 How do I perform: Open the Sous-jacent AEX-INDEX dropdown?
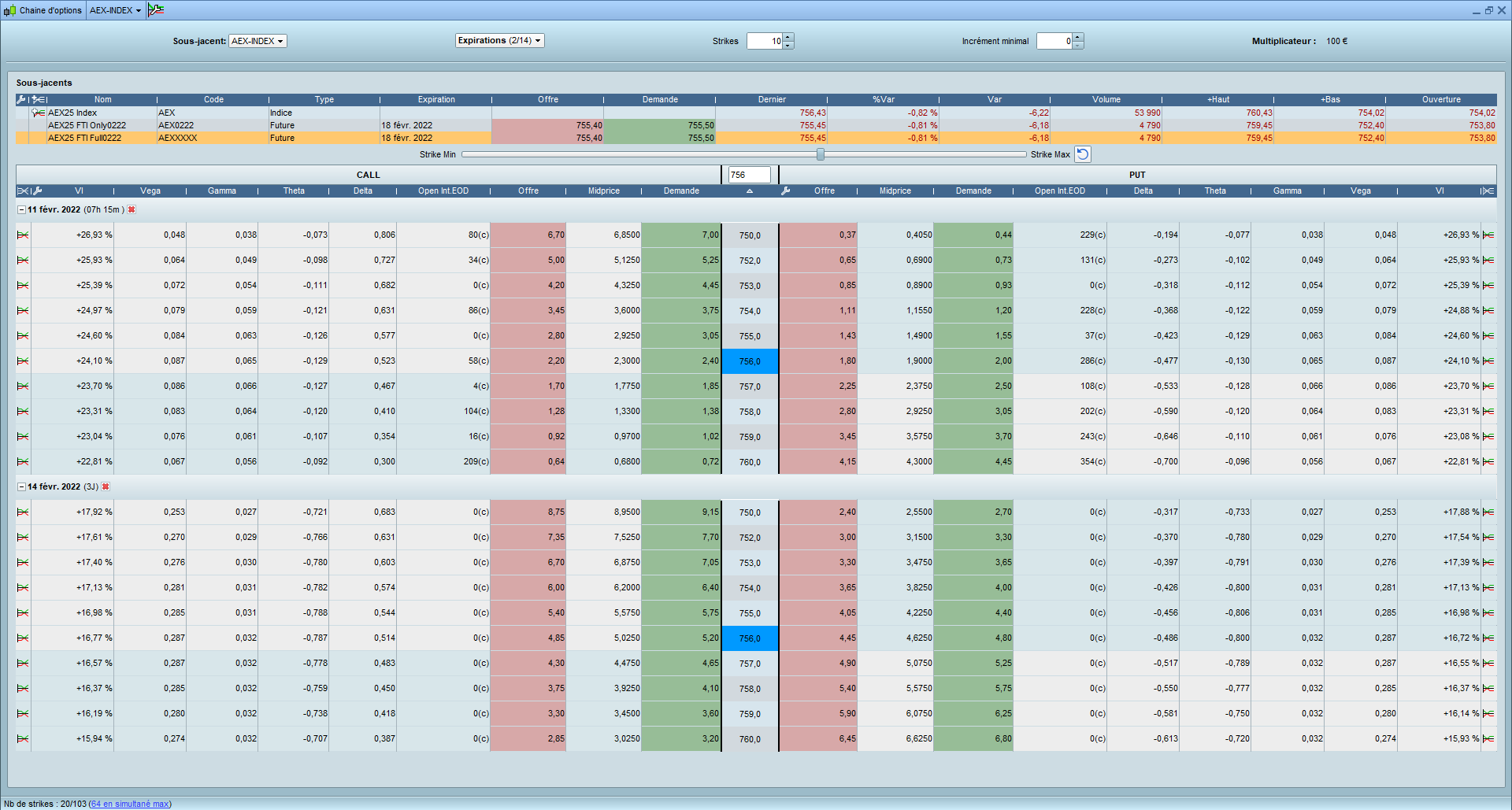(258, 42)
